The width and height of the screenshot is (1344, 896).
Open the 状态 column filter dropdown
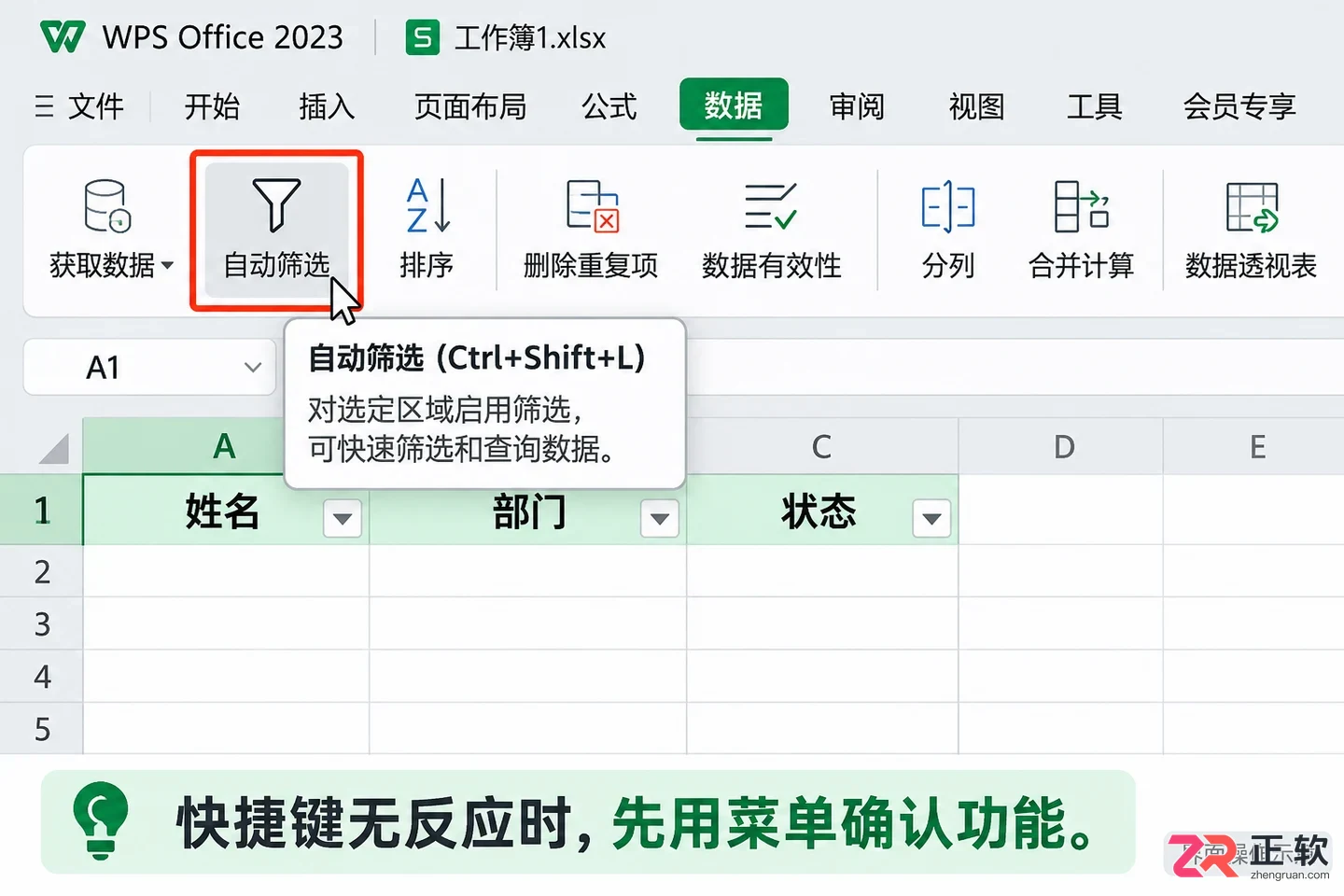[x=931, y=519]
